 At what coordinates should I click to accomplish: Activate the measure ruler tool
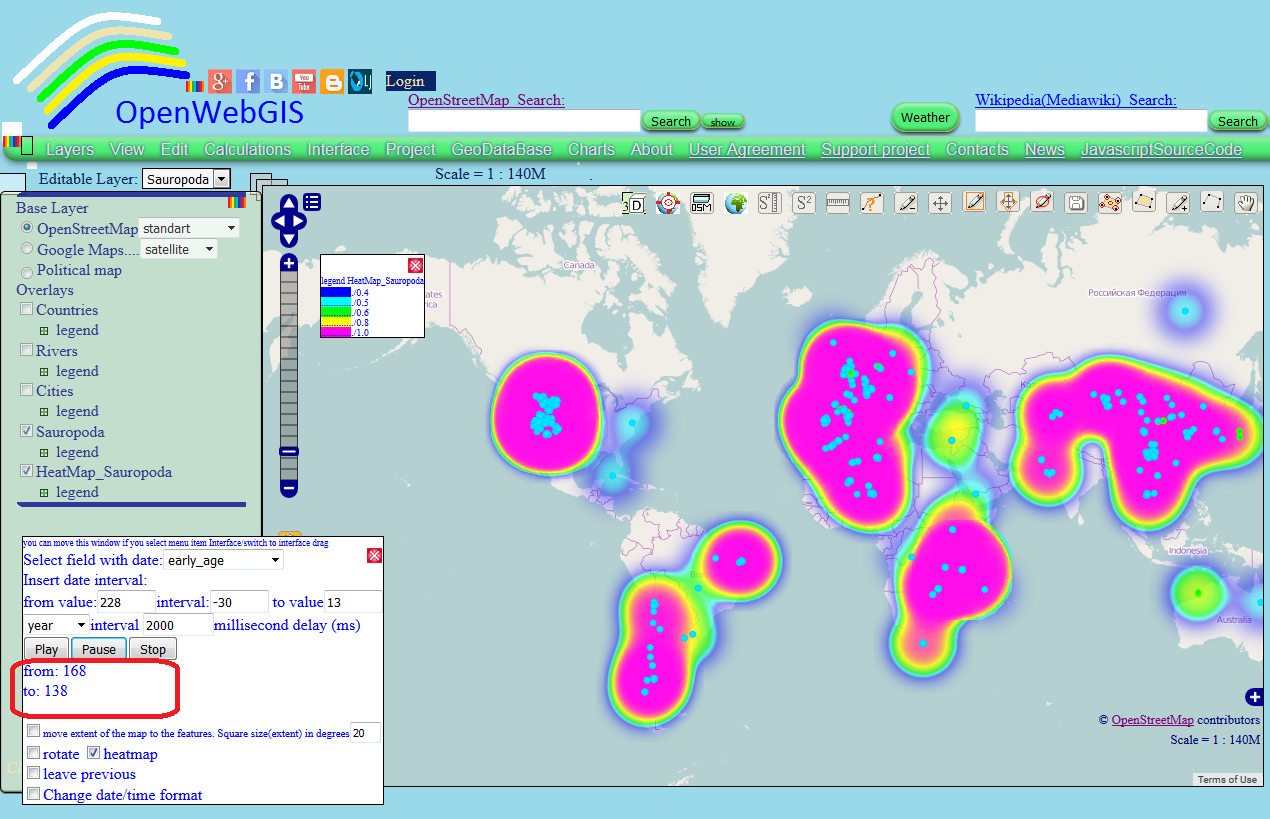(836, 202)
